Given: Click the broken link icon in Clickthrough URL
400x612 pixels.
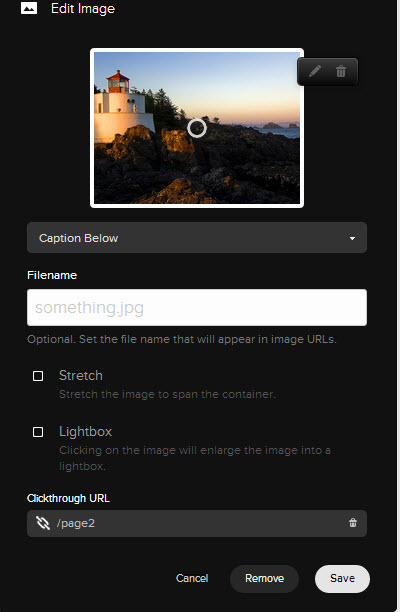Looking at the screenshot, I should coord(43,523).
